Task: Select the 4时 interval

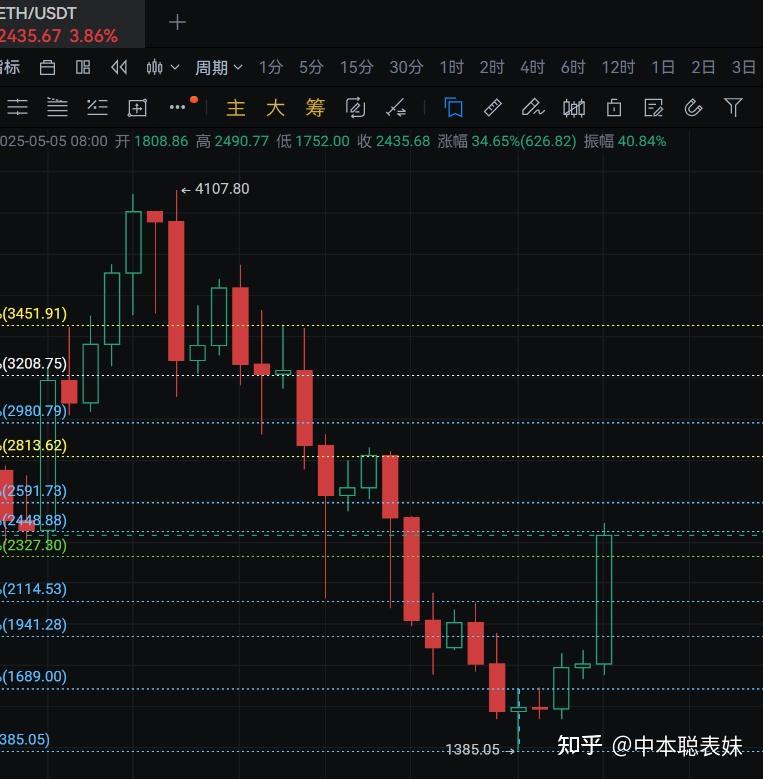Action: [x=532, y=67]
